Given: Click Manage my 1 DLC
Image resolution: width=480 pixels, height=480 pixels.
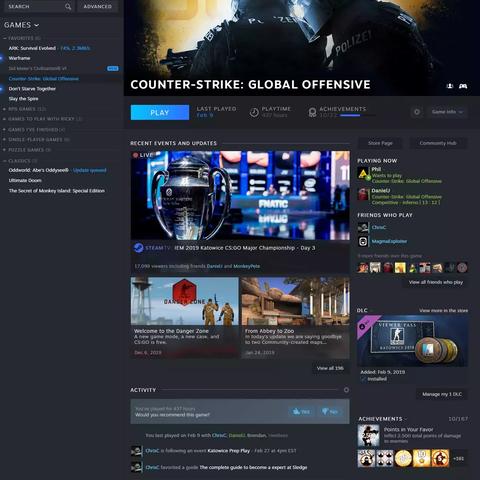Looking at the screenshot, I should (442, 394).
